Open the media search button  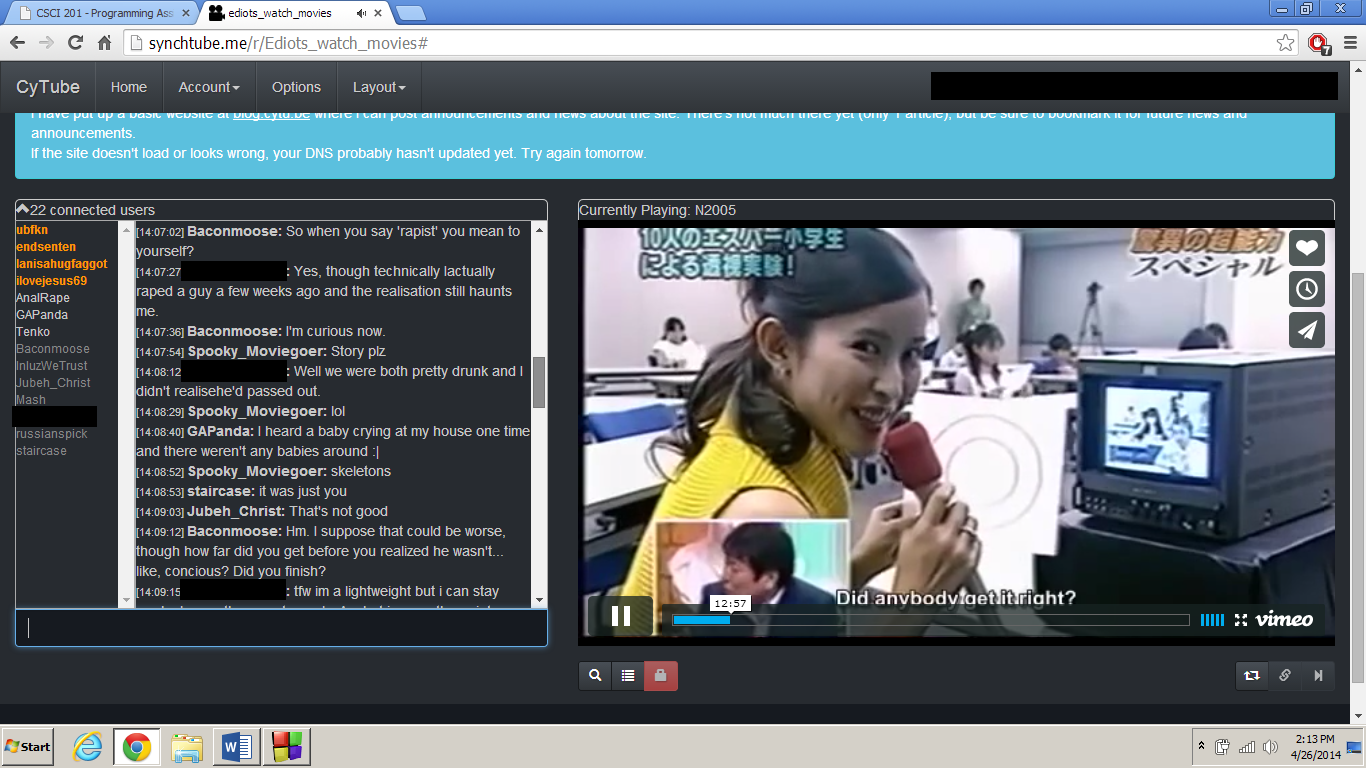click(x=595, y=676)
